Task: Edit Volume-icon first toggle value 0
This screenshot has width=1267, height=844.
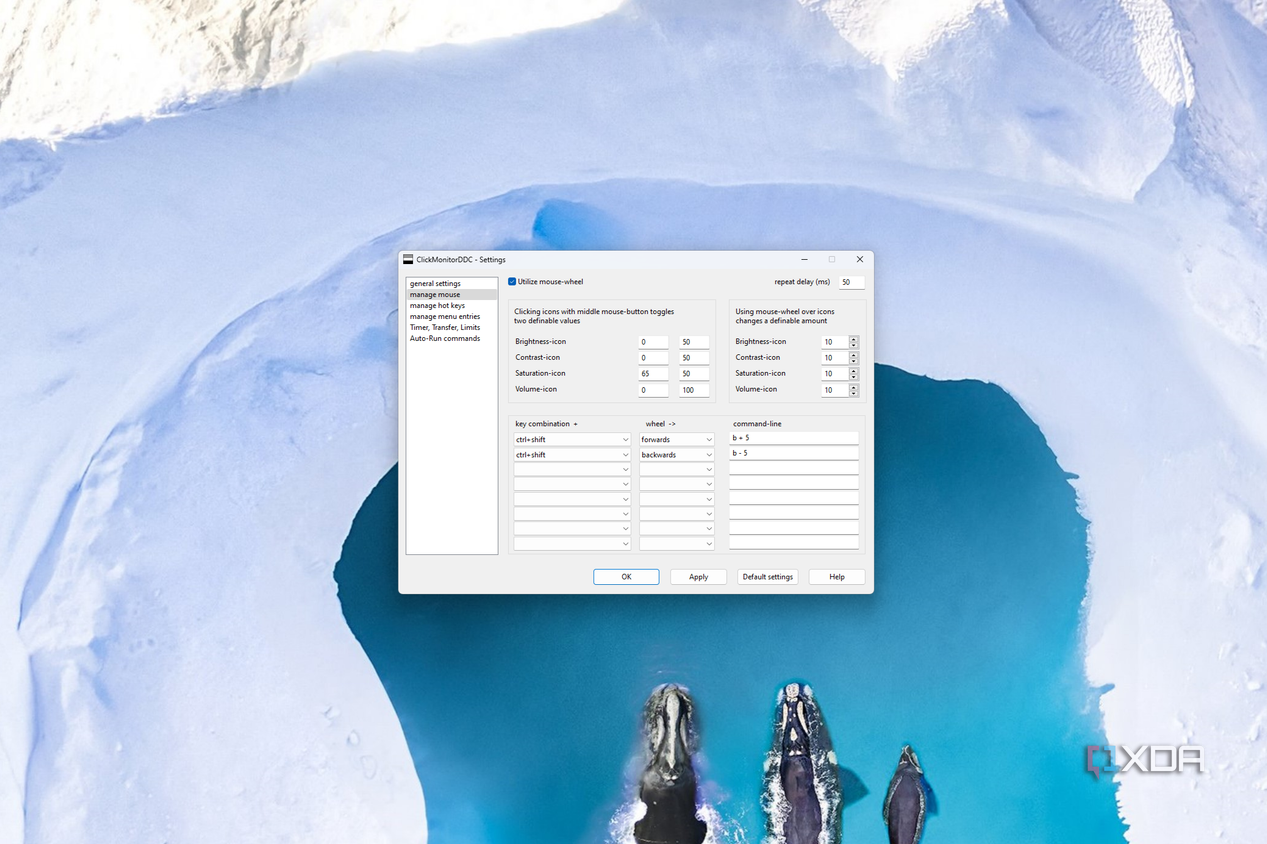Action: click(654, 390)
